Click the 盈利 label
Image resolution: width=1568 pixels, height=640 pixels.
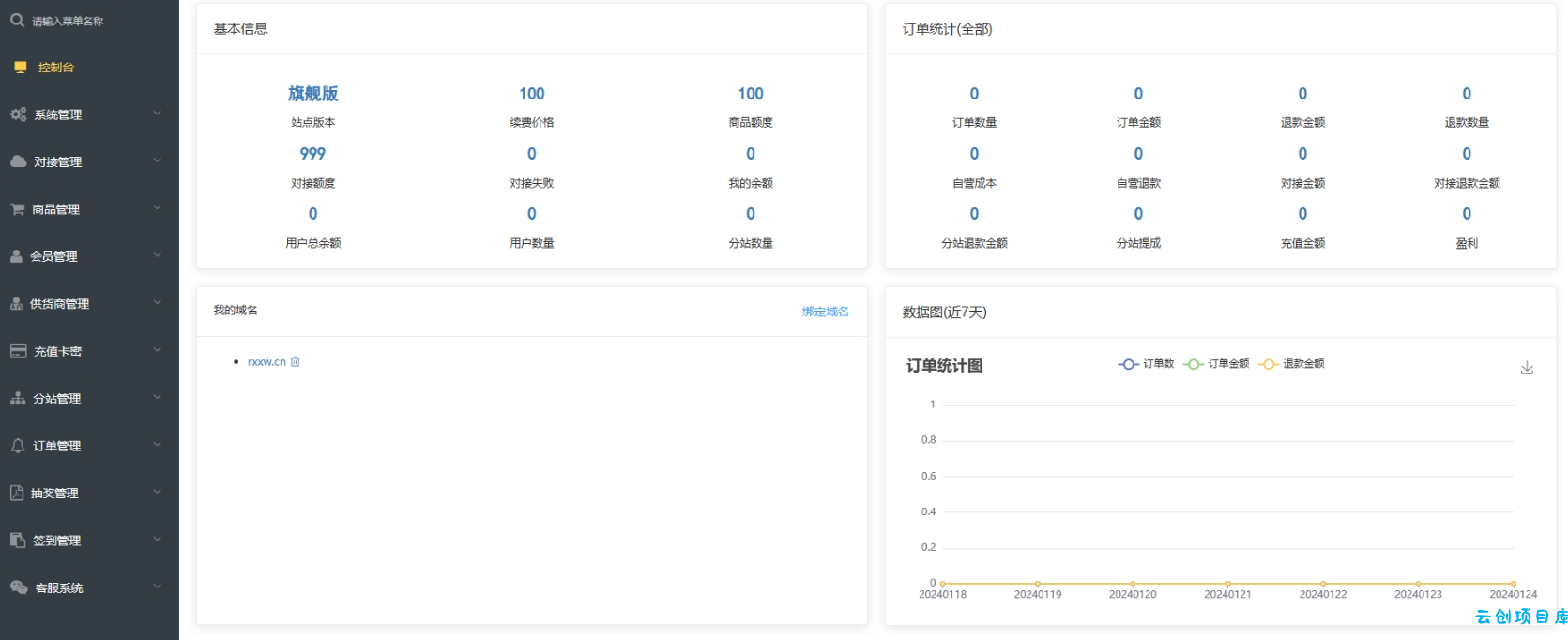point(1467,243)
